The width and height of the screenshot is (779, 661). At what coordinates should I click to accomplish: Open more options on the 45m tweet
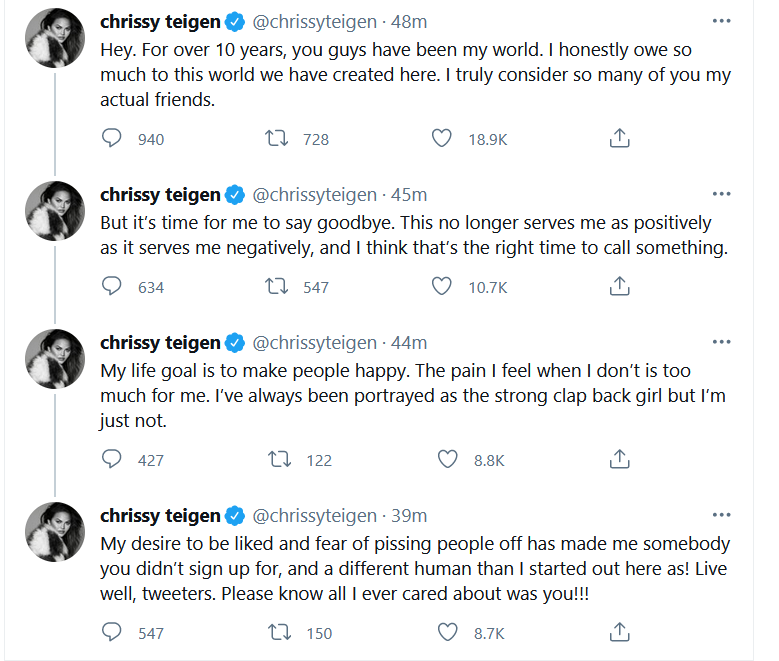[x=721, y=194]
